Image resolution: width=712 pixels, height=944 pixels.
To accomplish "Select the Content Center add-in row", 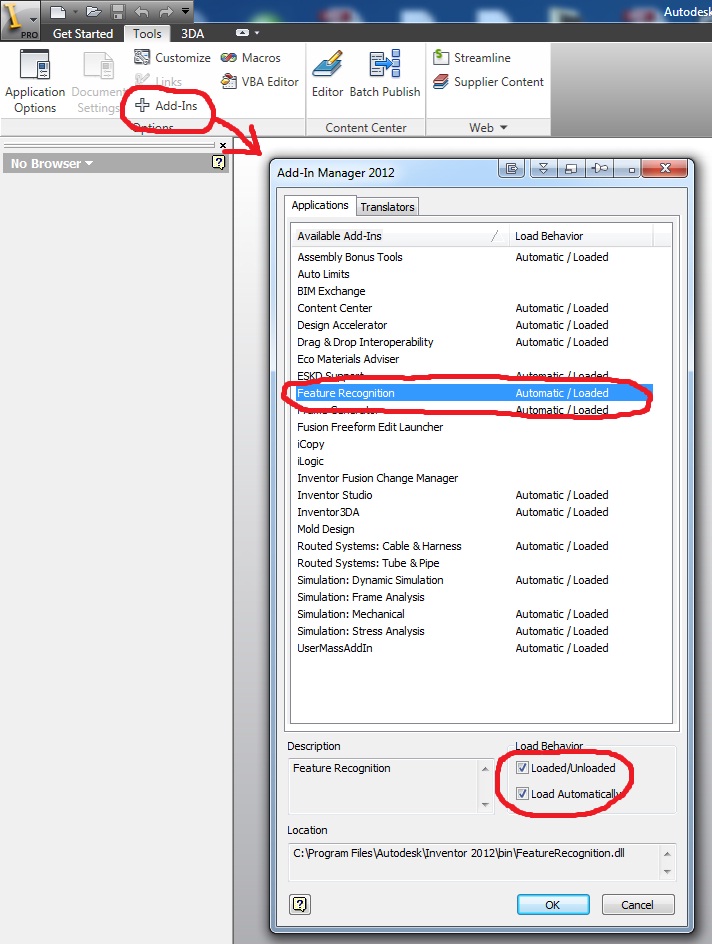I will click(474, 308).
